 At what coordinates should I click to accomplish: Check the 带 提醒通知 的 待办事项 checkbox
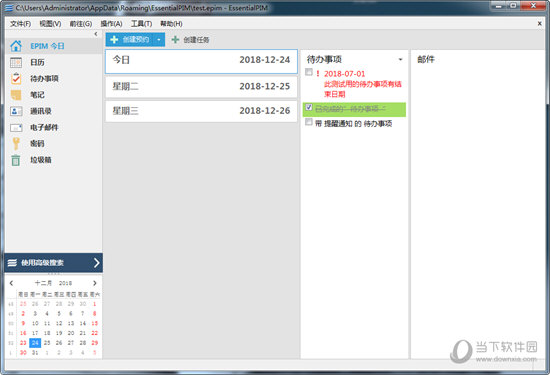click(309, 122)
